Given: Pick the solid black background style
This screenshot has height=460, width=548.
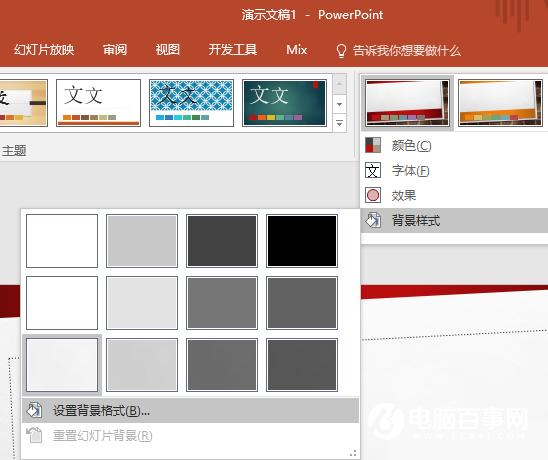Looking at the screenshot, I should pyautogui.click(x=302, y=241).
